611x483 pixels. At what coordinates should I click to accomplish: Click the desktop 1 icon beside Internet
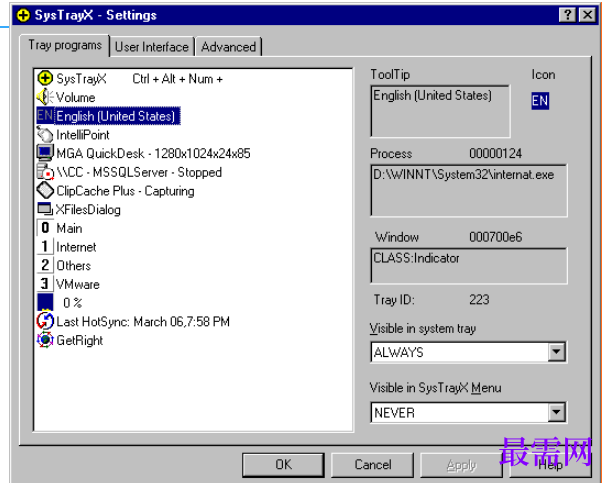(x=45, y=247)
